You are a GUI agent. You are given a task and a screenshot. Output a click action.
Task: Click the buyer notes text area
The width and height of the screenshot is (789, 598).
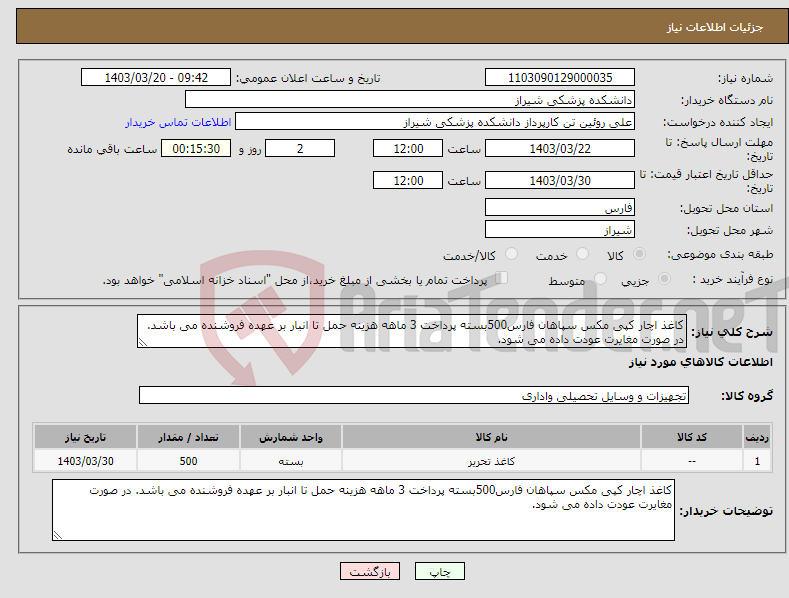point(363,510)
